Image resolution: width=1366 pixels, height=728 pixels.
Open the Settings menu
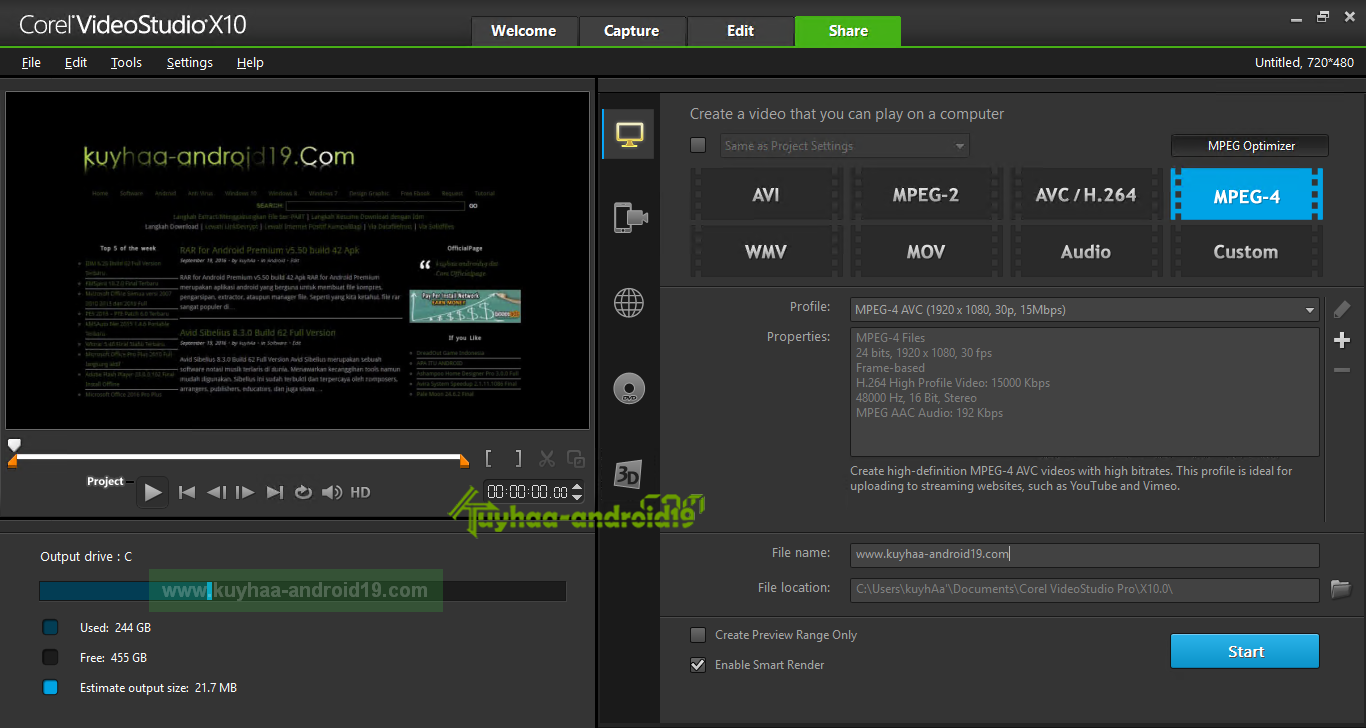tap(190, 62)
